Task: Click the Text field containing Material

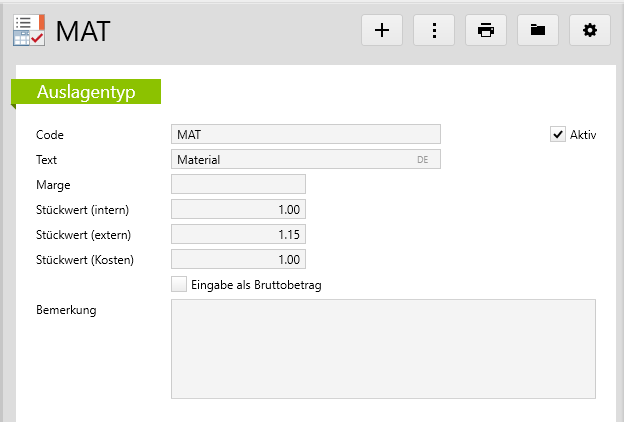Action: 290,159
